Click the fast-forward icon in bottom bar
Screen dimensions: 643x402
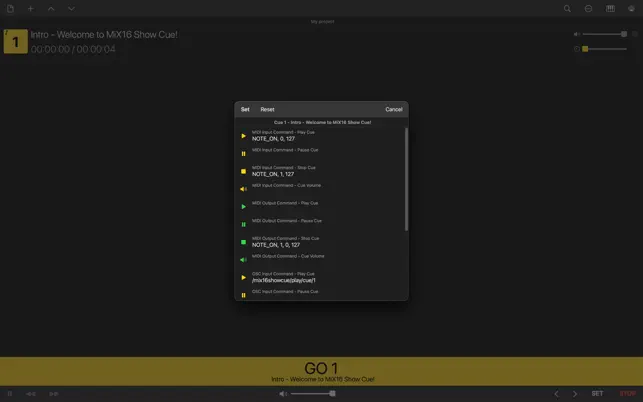[54, 394]
